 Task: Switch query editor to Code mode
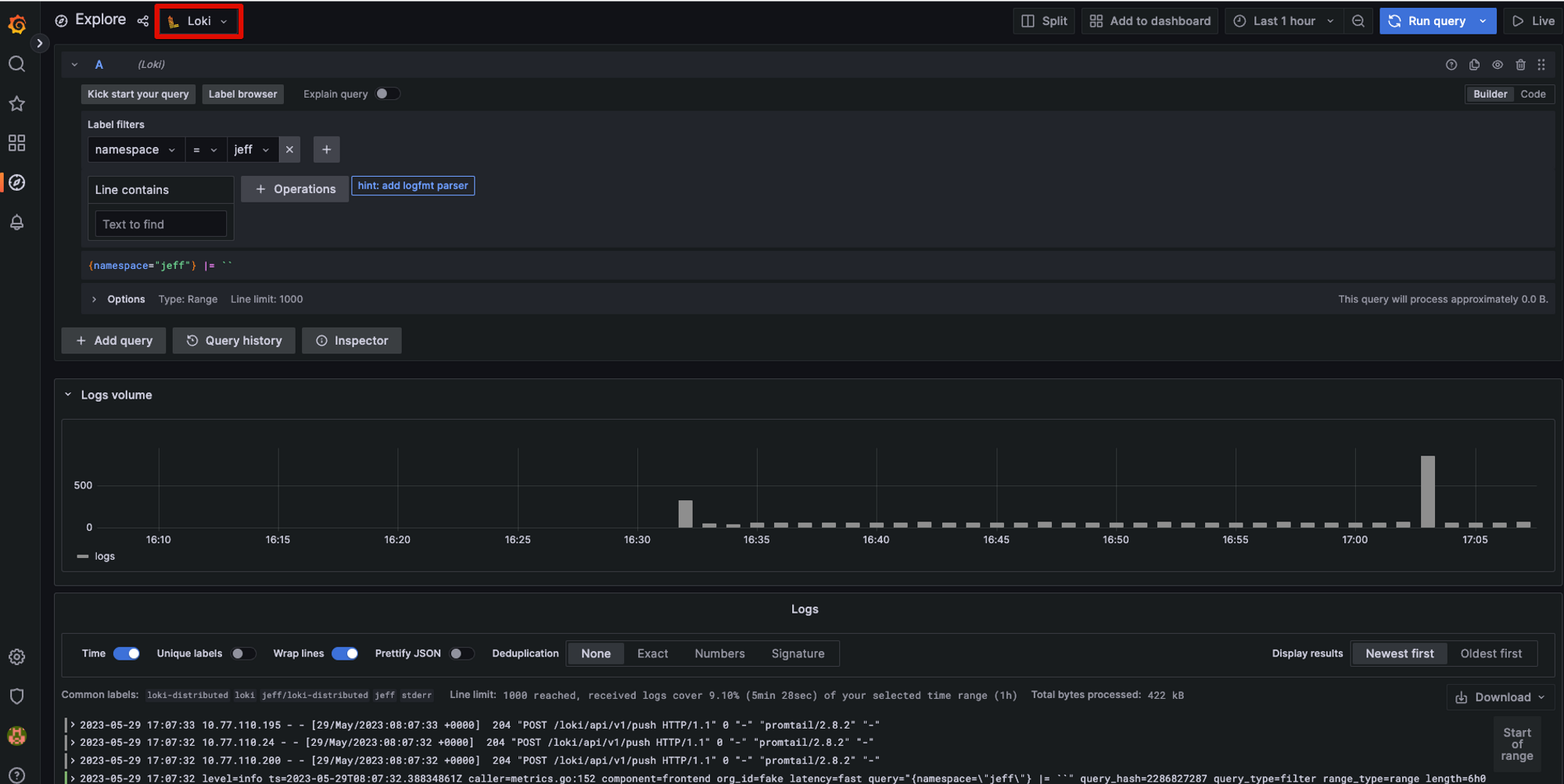pyautogui.click(x=1533, y=94)
